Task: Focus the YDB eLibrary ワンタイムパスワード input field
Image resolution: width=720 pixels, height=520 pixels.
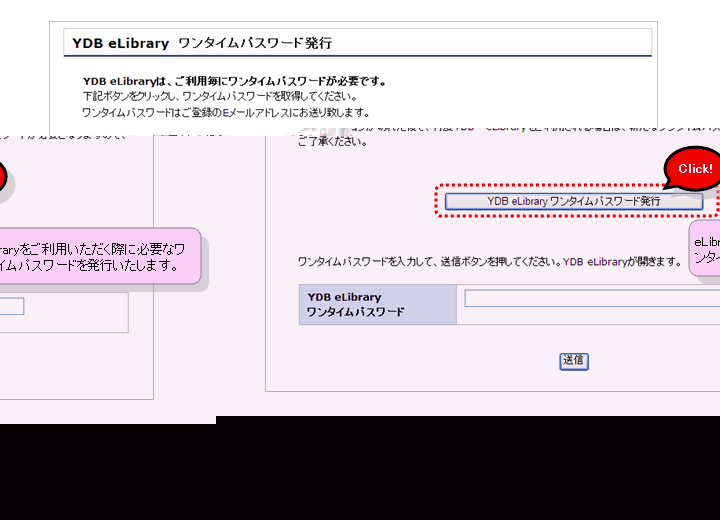Action: pyautogui.click(x=592, y=298)
